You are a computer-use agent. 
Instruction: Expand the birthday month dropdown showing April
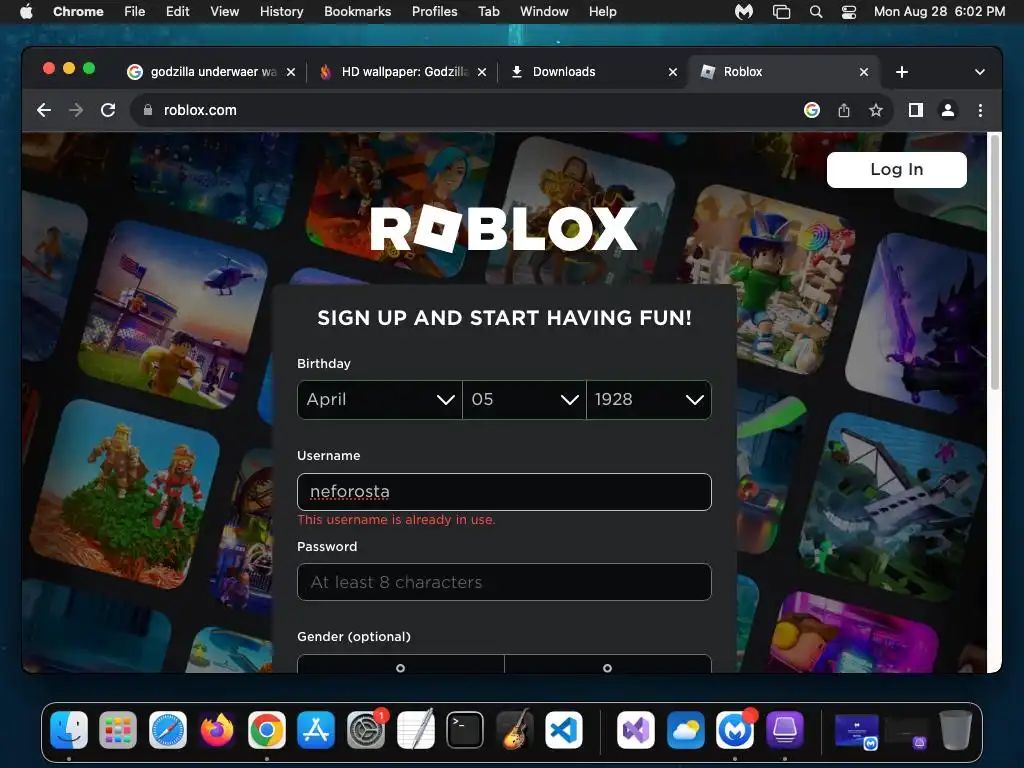click(379, 400)
